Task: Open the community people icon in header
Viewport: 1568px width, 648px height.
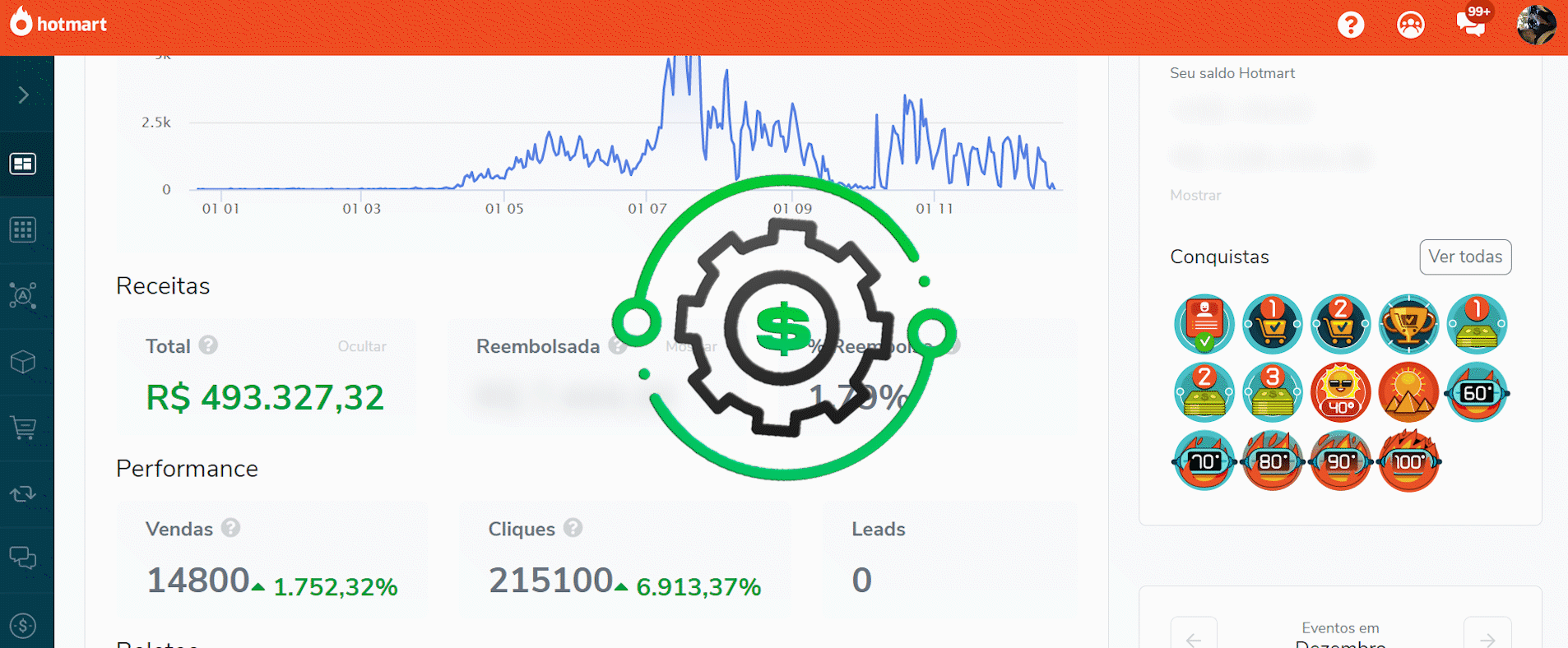Action: click(x=1410, y=25)
